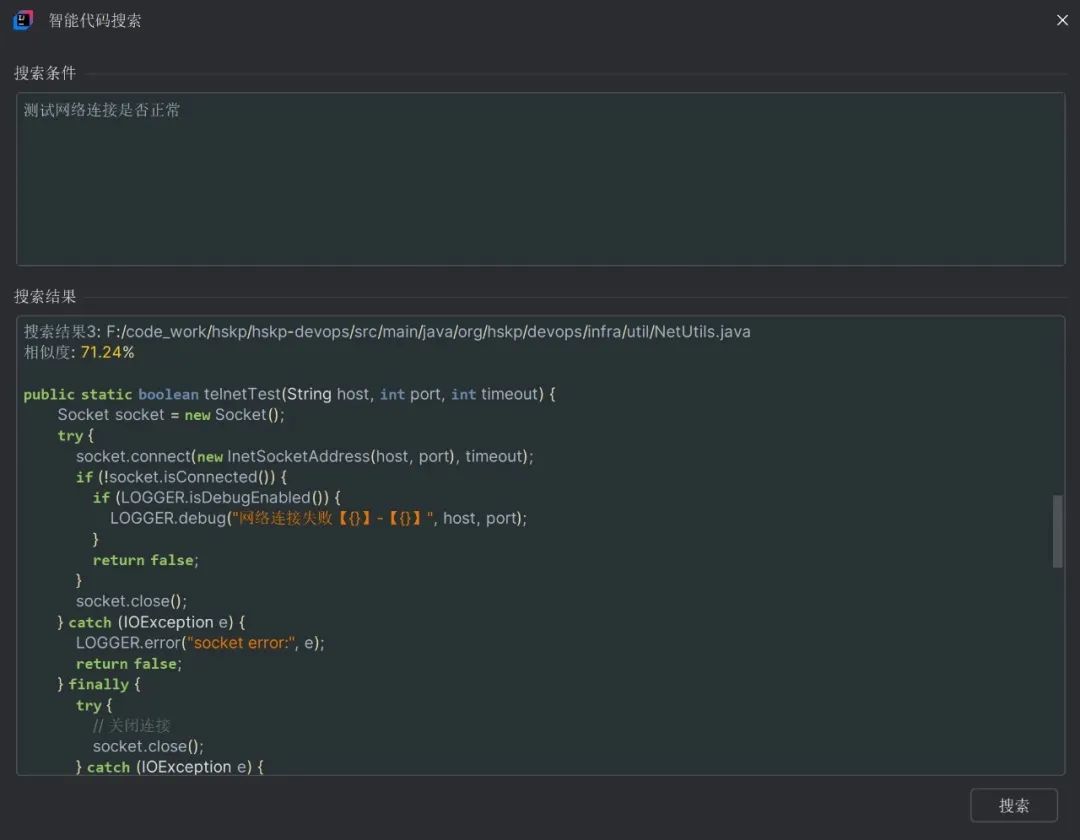Click the 智能代码搜索 window title
The height and width of the screenshot is (840, 1080).
(95, 20)
